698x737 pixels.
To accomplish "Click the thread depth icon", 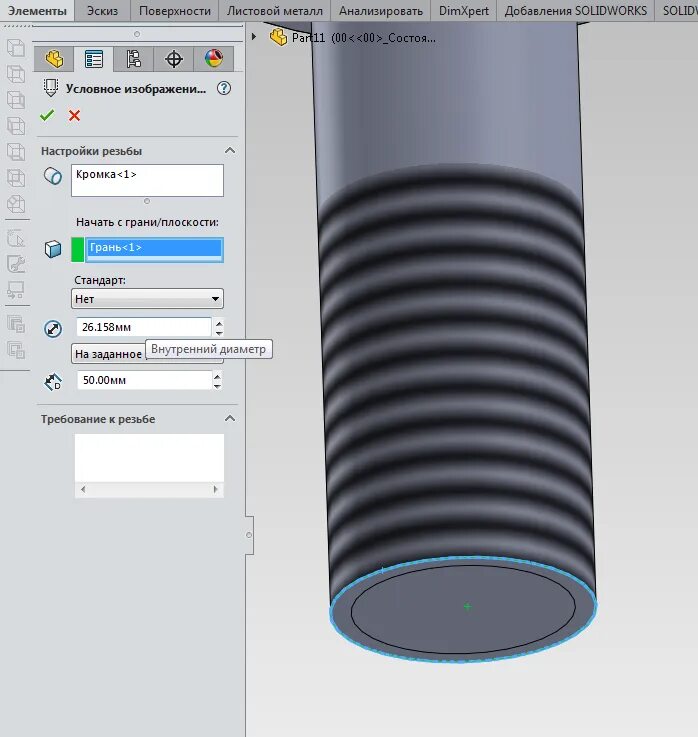I will point(53,382).
